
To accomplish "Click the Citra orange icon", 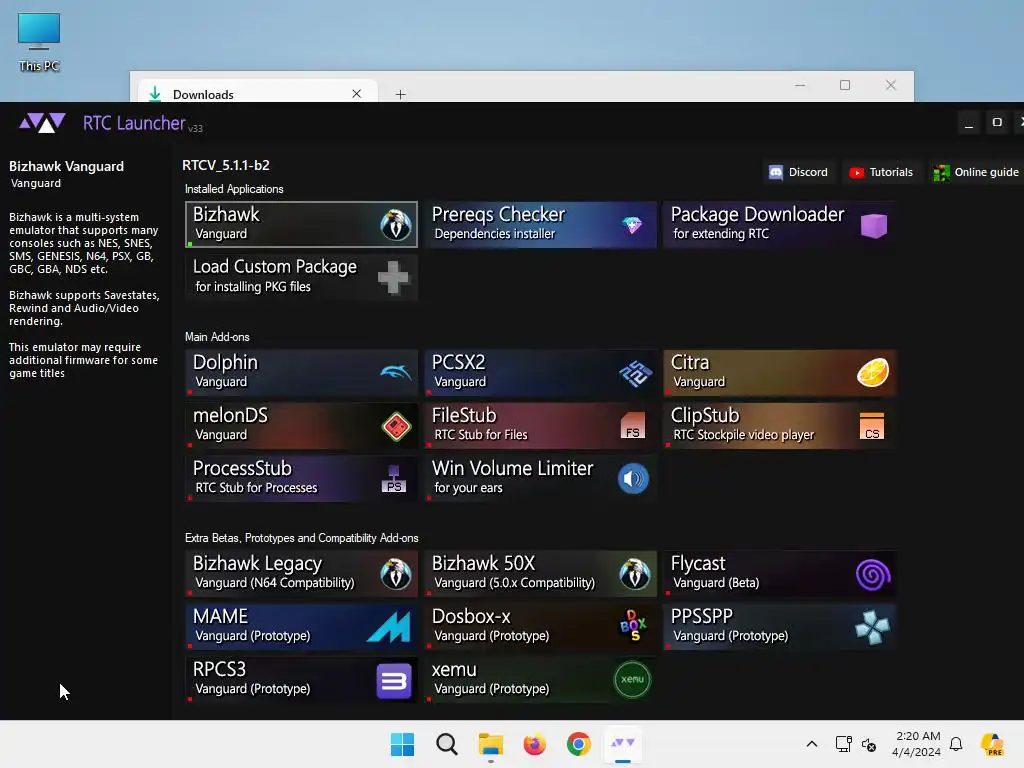I will (873, 373).
